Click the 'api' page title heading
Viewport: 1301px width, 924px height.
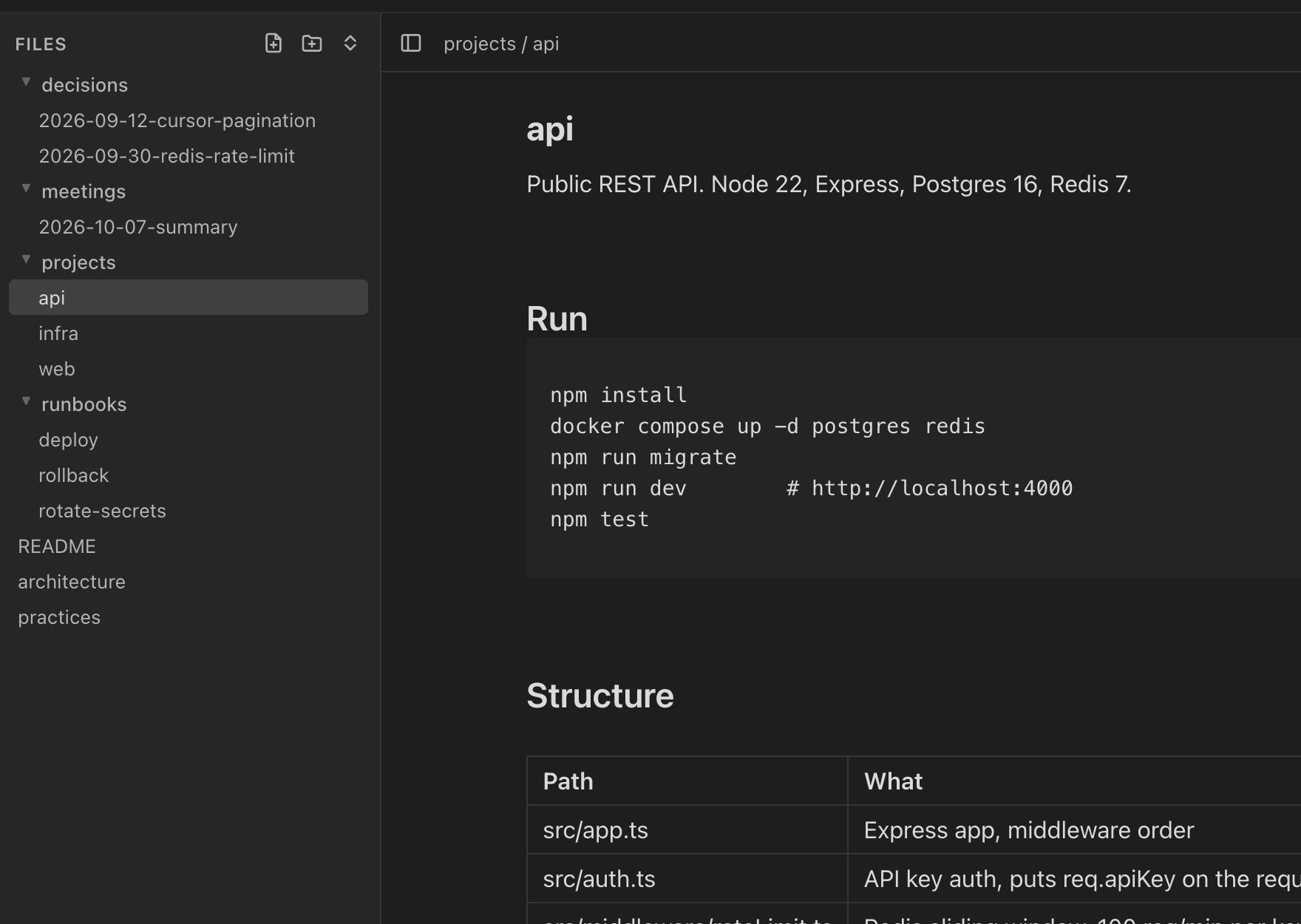[550, 129]
